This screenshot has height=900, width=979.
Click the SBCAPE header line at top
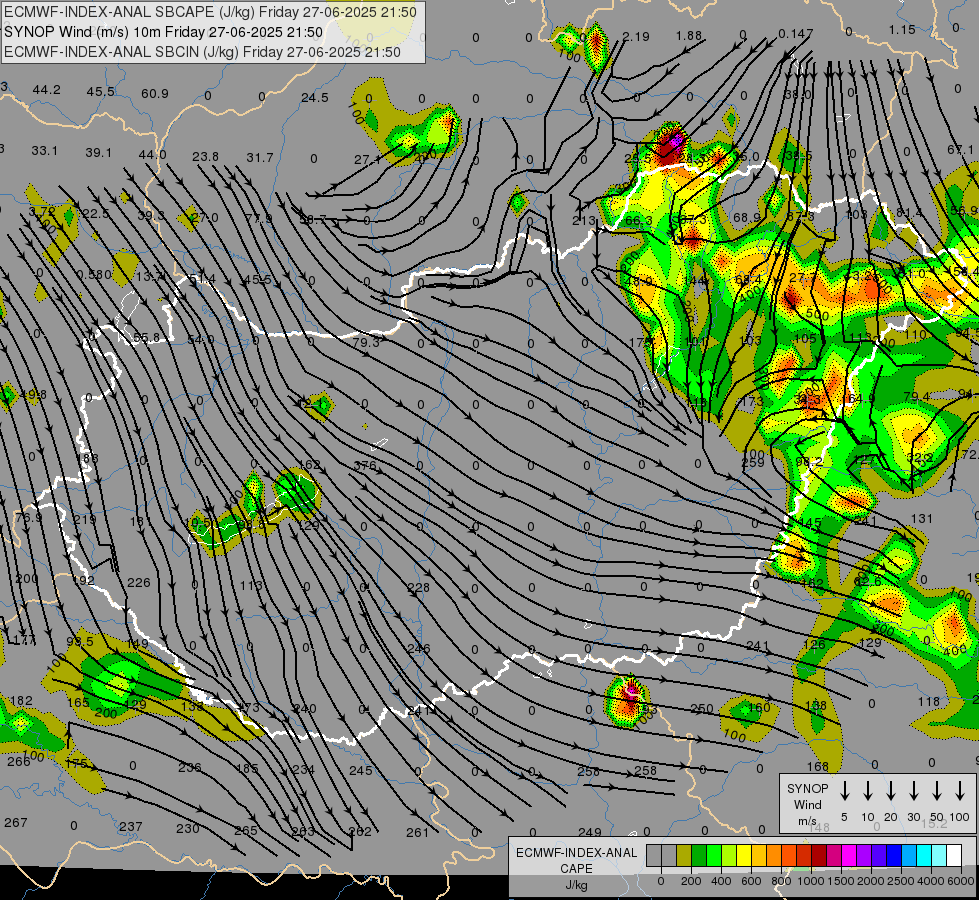pos(210,12)
